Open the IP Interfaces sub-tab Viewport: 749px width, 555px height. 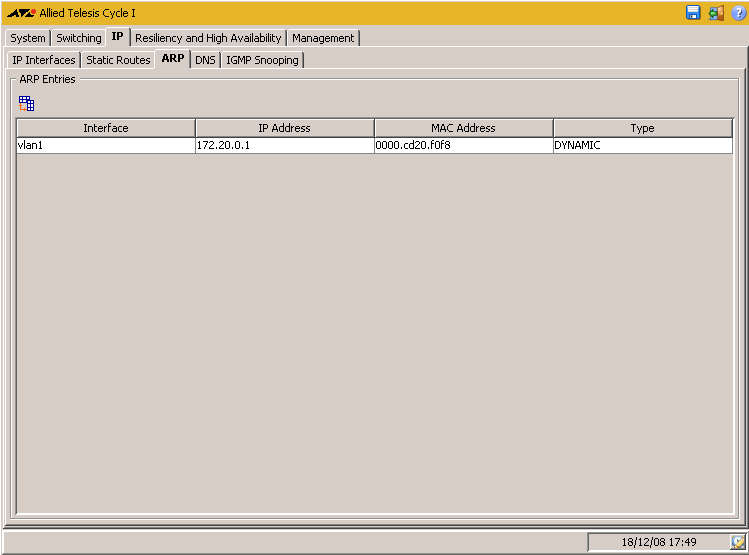[44, 60]
